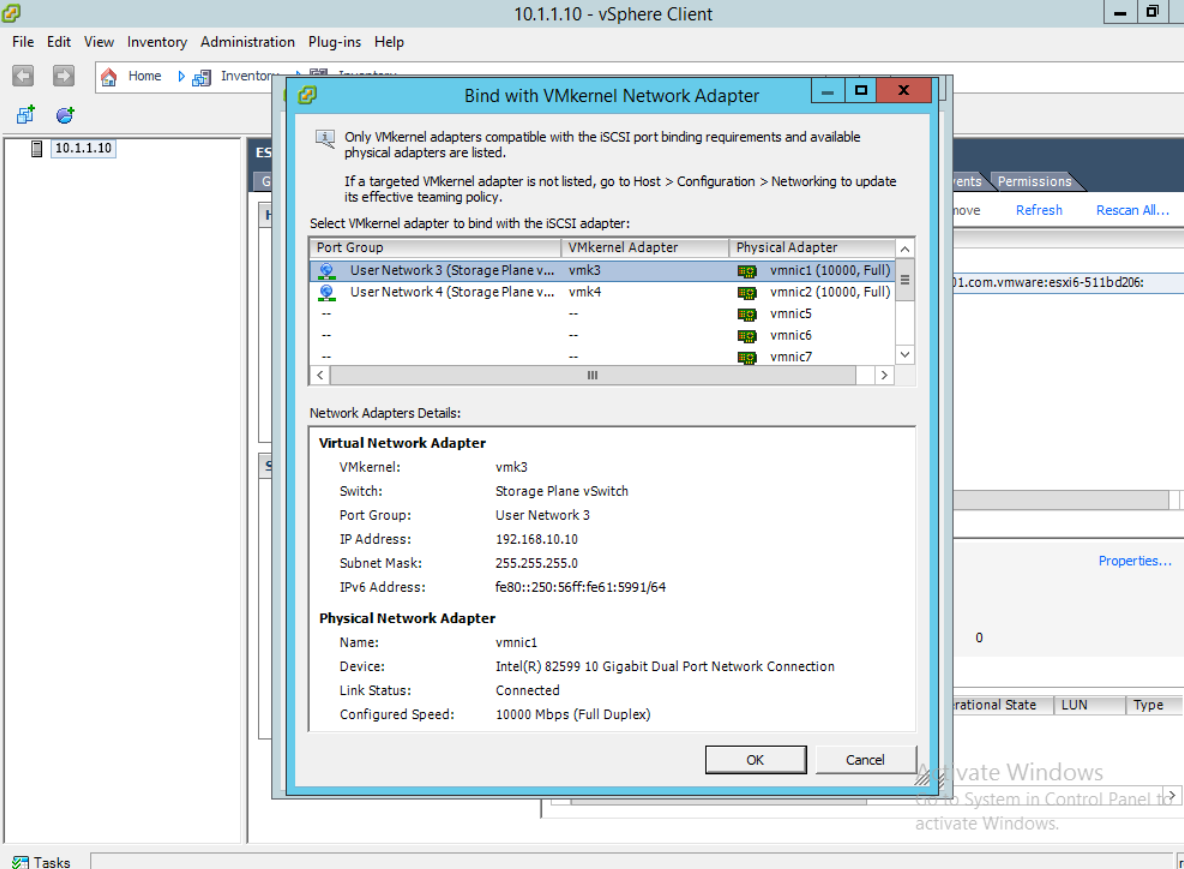
Task: Open the Plug-ins menu
Action: pyautogui.click(x=334, y=42)
